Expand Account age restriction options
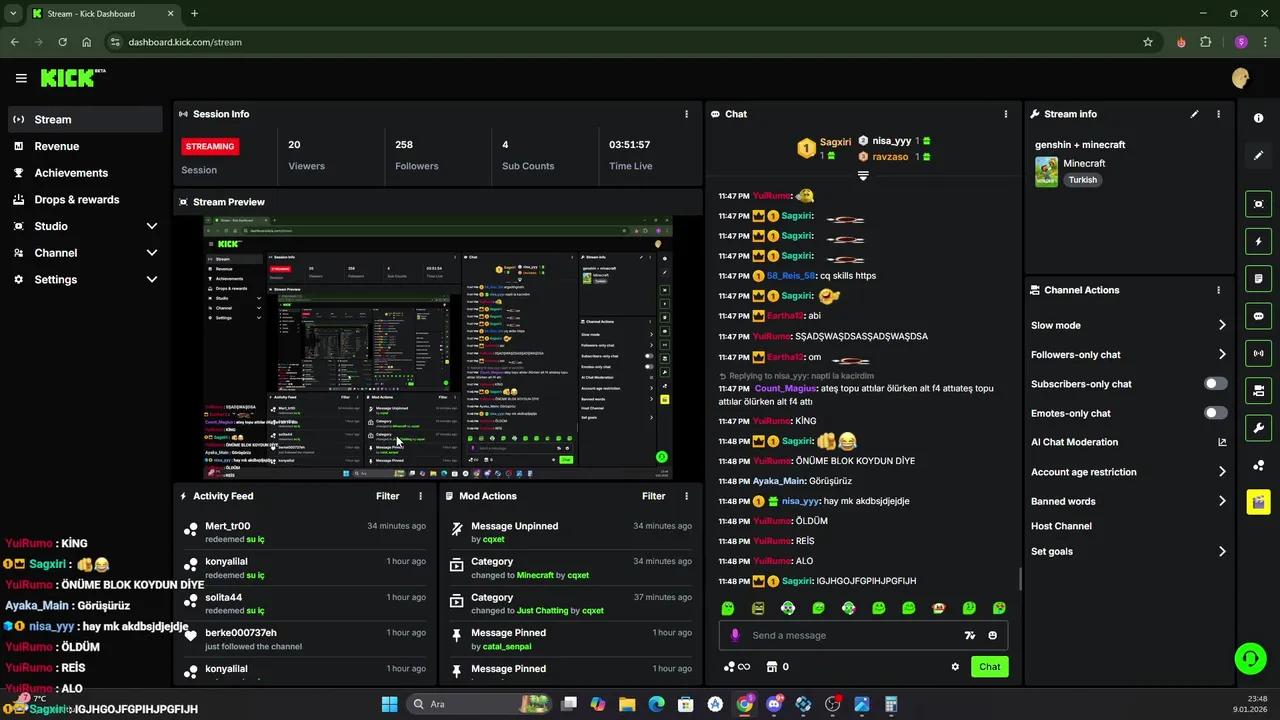The width and height of the screenshot is (1280, 720). [x=1222, y=472]
